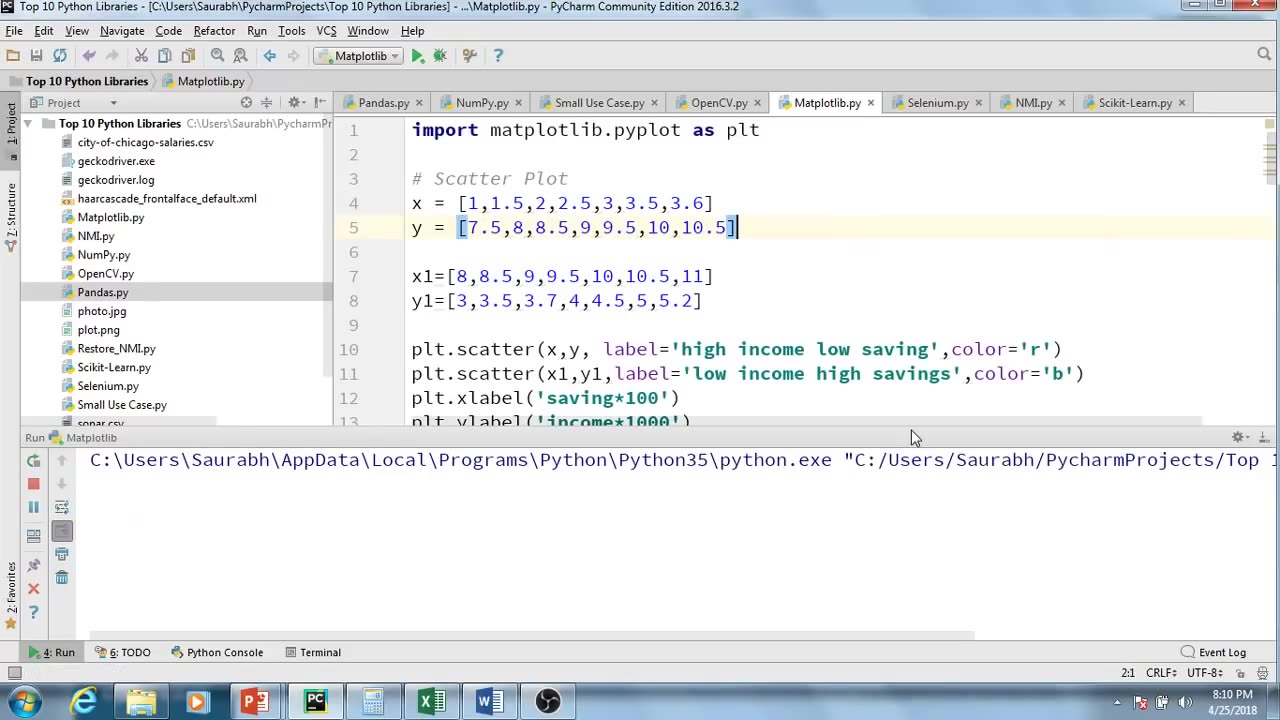Print the console output
Image resolution: width=1280 pixels, height=720 pixels.
pos(62,554)
